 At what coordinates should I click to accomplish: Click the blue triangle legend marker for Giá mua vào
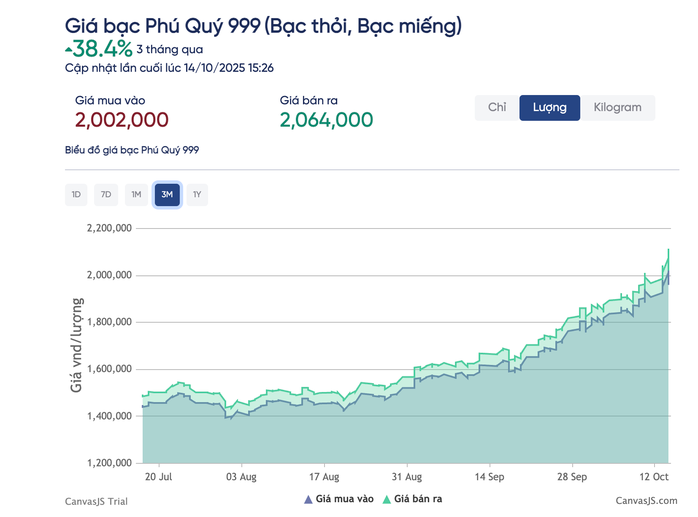[x=307, y=498]
